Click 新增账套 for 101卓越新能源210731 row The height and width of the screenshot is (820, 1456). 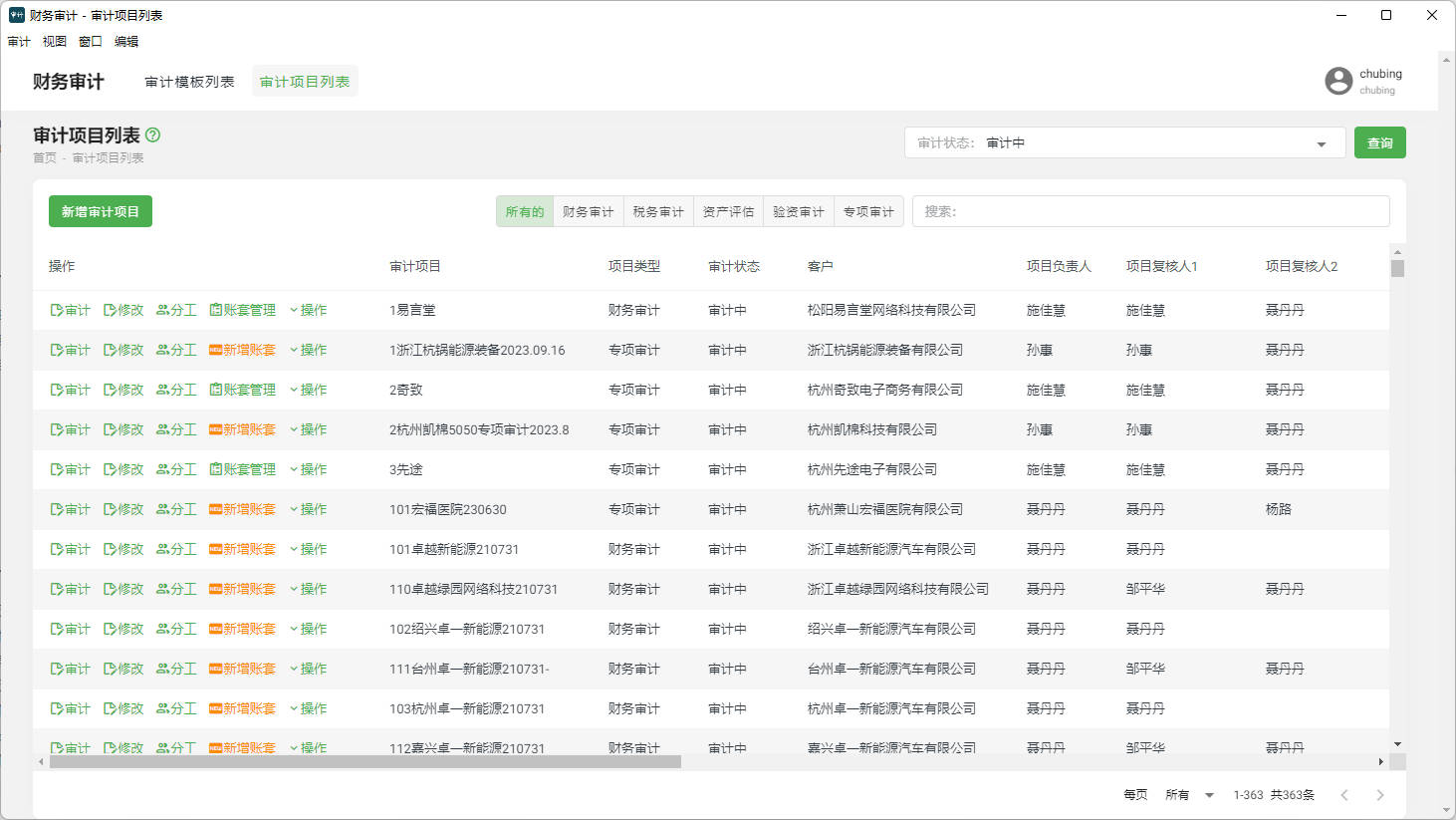[242, 549]
